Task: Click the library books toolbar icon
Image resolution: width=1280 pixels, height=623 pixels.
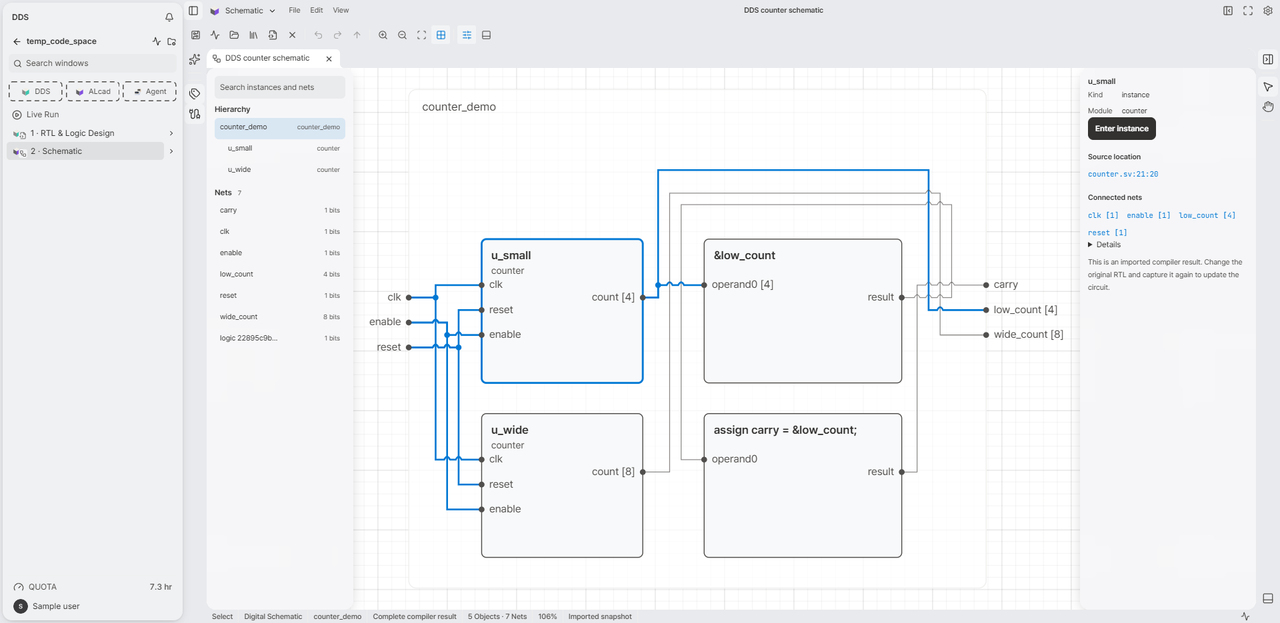Action: (x=253, y=35)
